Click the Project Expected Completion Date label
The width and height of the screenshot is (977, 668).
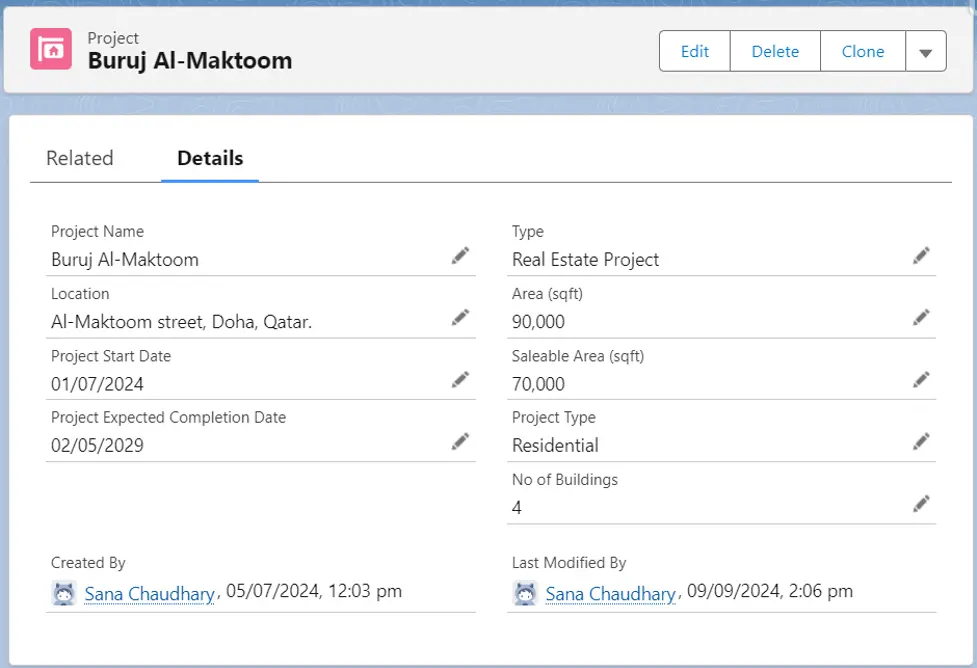click(168, 418)
